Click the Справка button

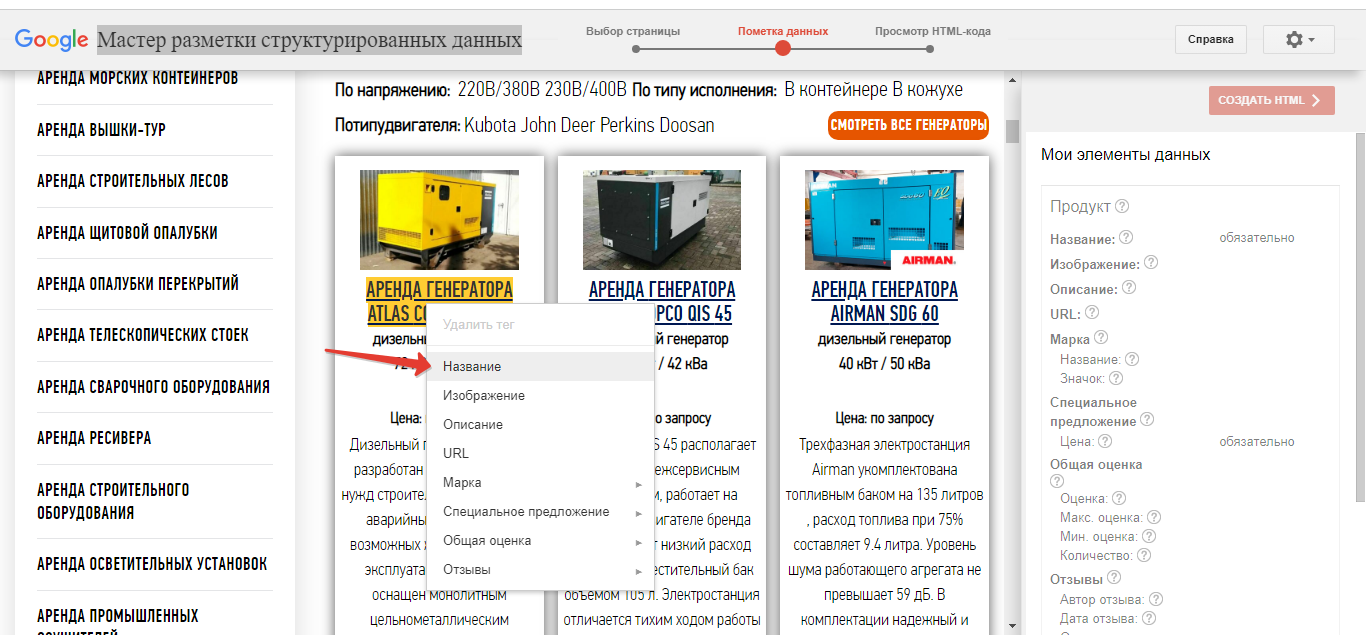[x=1211, y=40]
